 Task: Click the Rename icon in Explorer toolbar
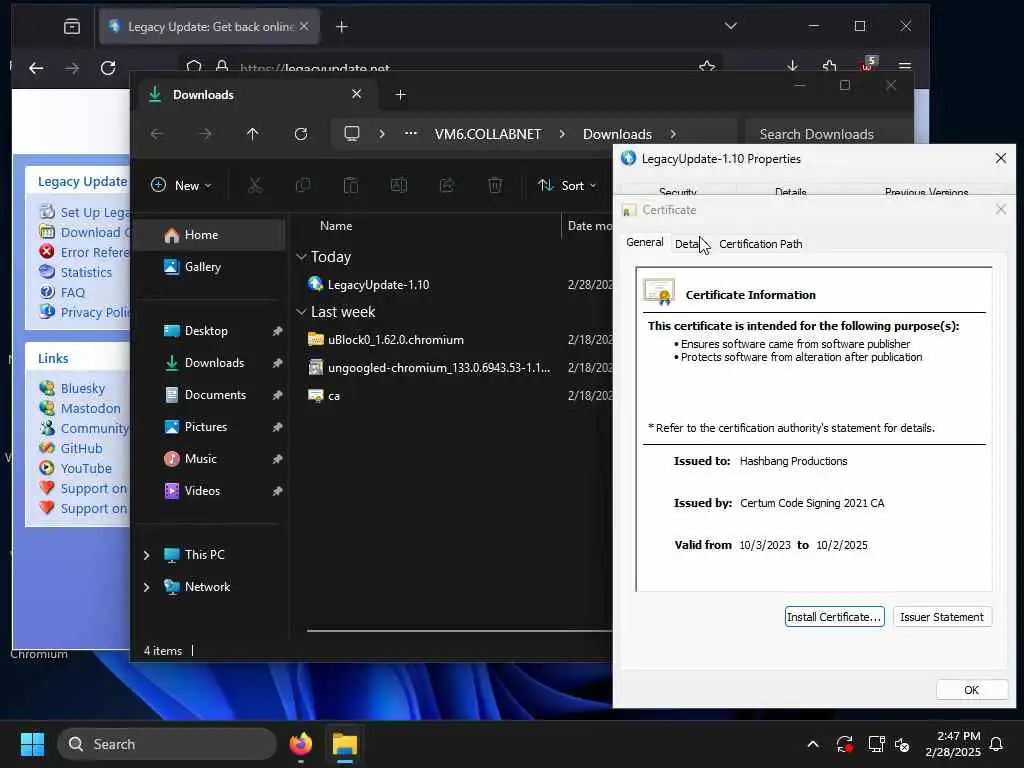[x=398, y=185]
